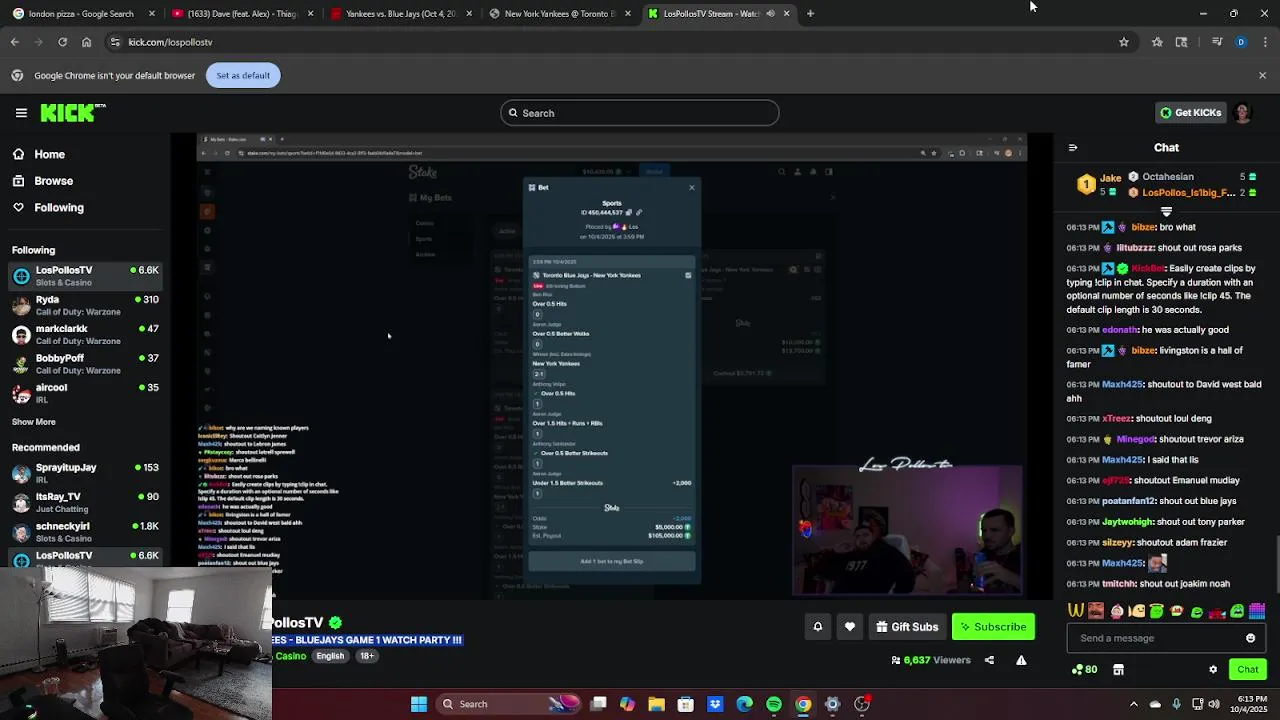Switch to Yankees vs. Blue Jays tab
This screenshot has height=720, width=1280.
coord(400,14)
